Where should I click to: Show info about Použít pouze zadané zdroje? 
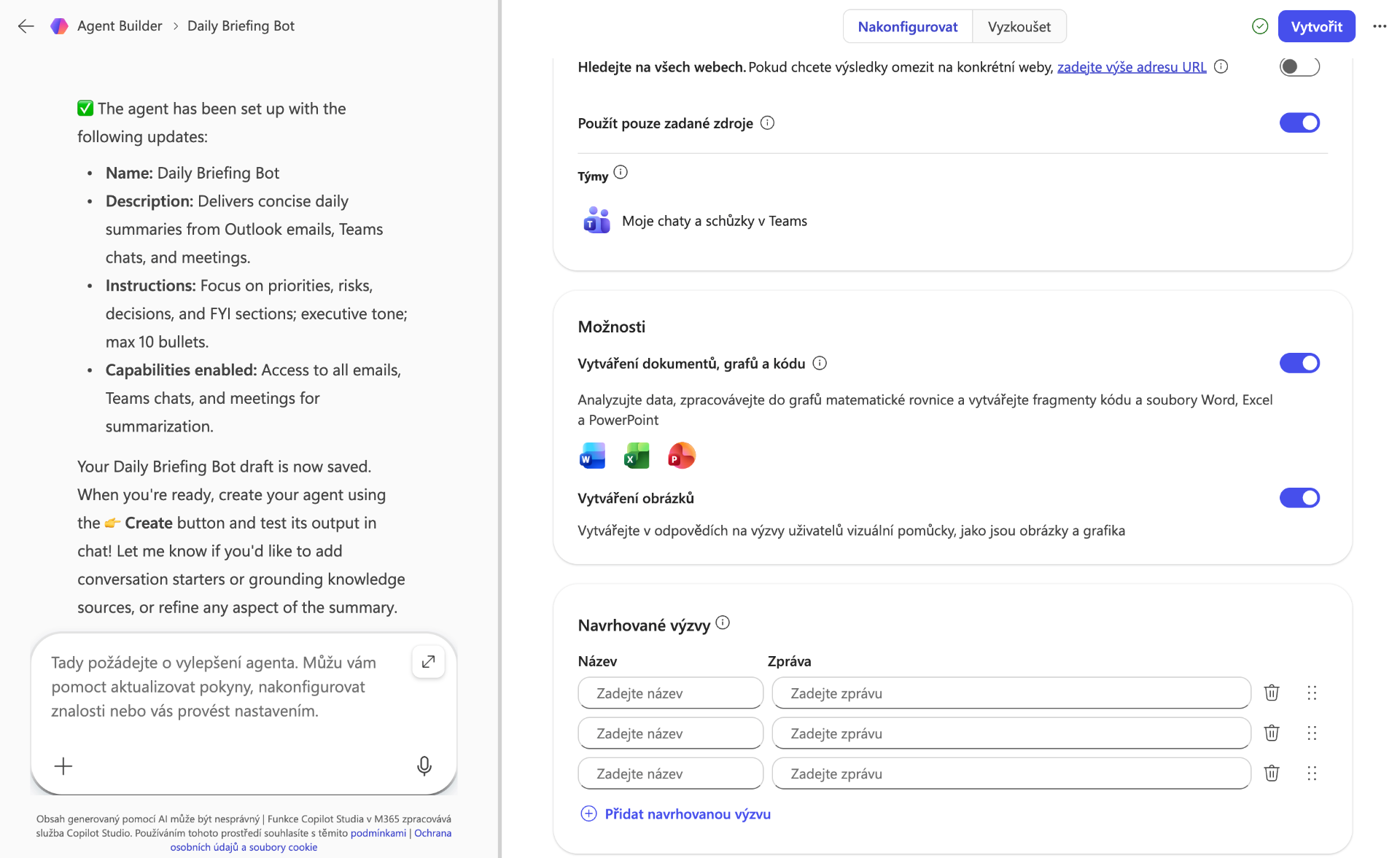(767, 122)
